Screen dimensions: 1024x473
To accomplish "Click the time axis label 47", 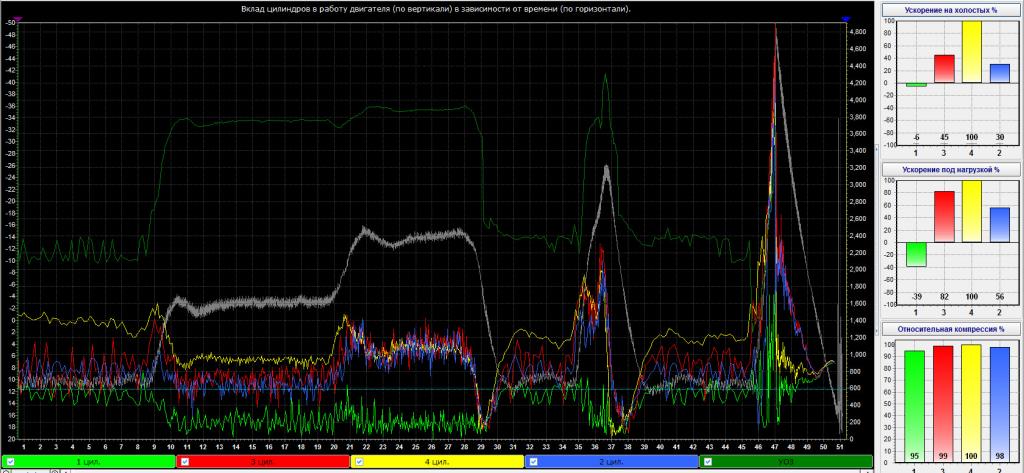I will [x=775, y=448].
